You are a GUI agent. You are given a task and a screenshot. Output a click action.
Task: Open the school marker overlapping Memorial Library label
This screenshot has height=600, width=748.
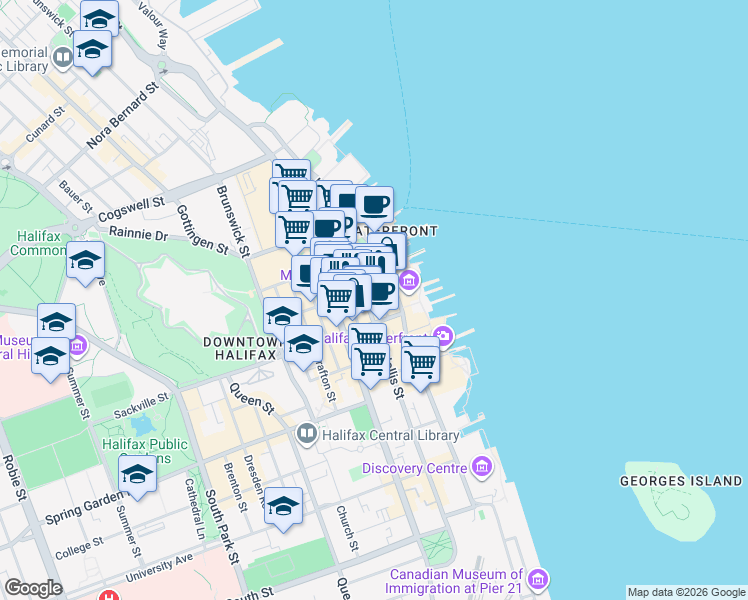tap(93, 52)
